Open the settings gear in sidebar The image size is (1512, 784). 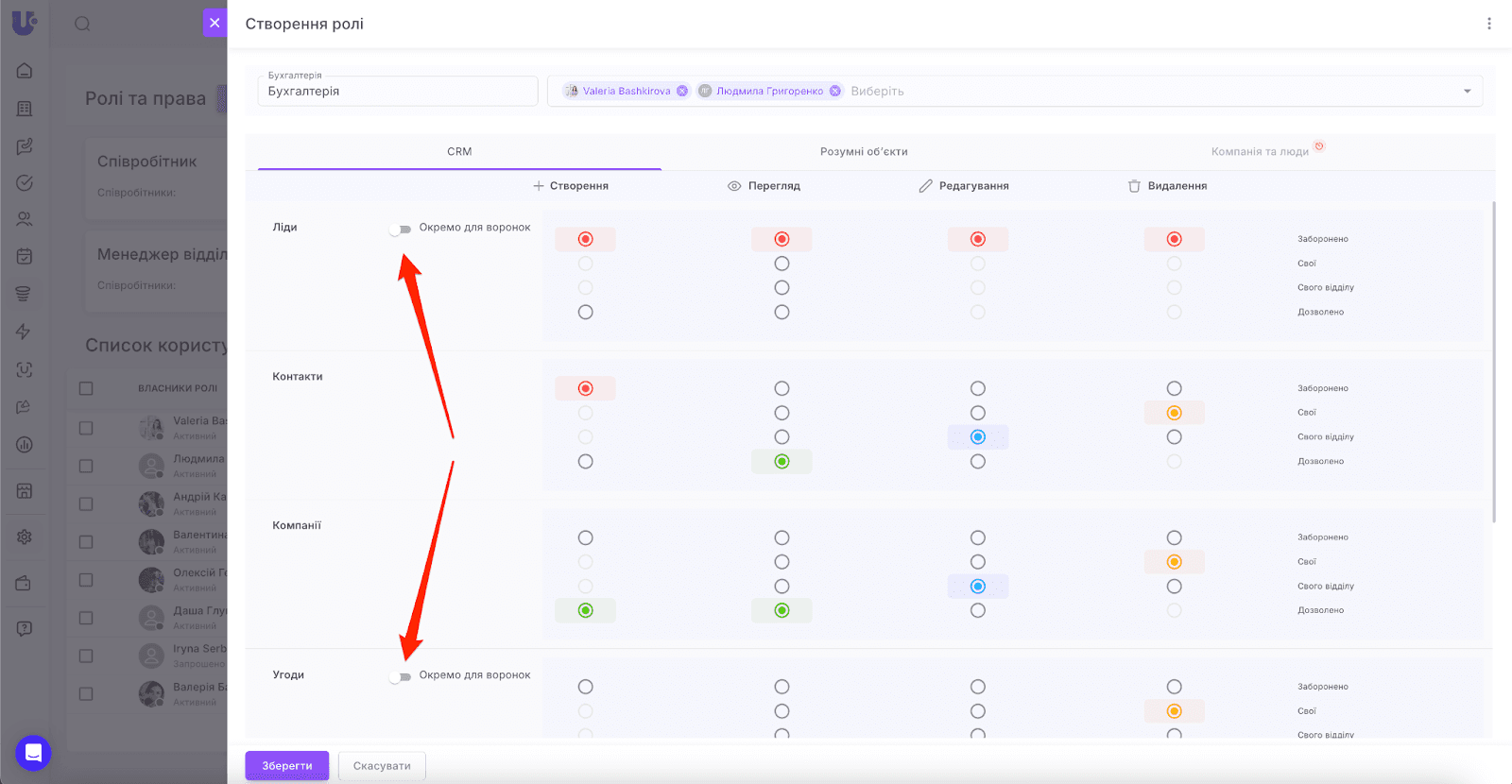pyautogui.click(x=25, y=537)
